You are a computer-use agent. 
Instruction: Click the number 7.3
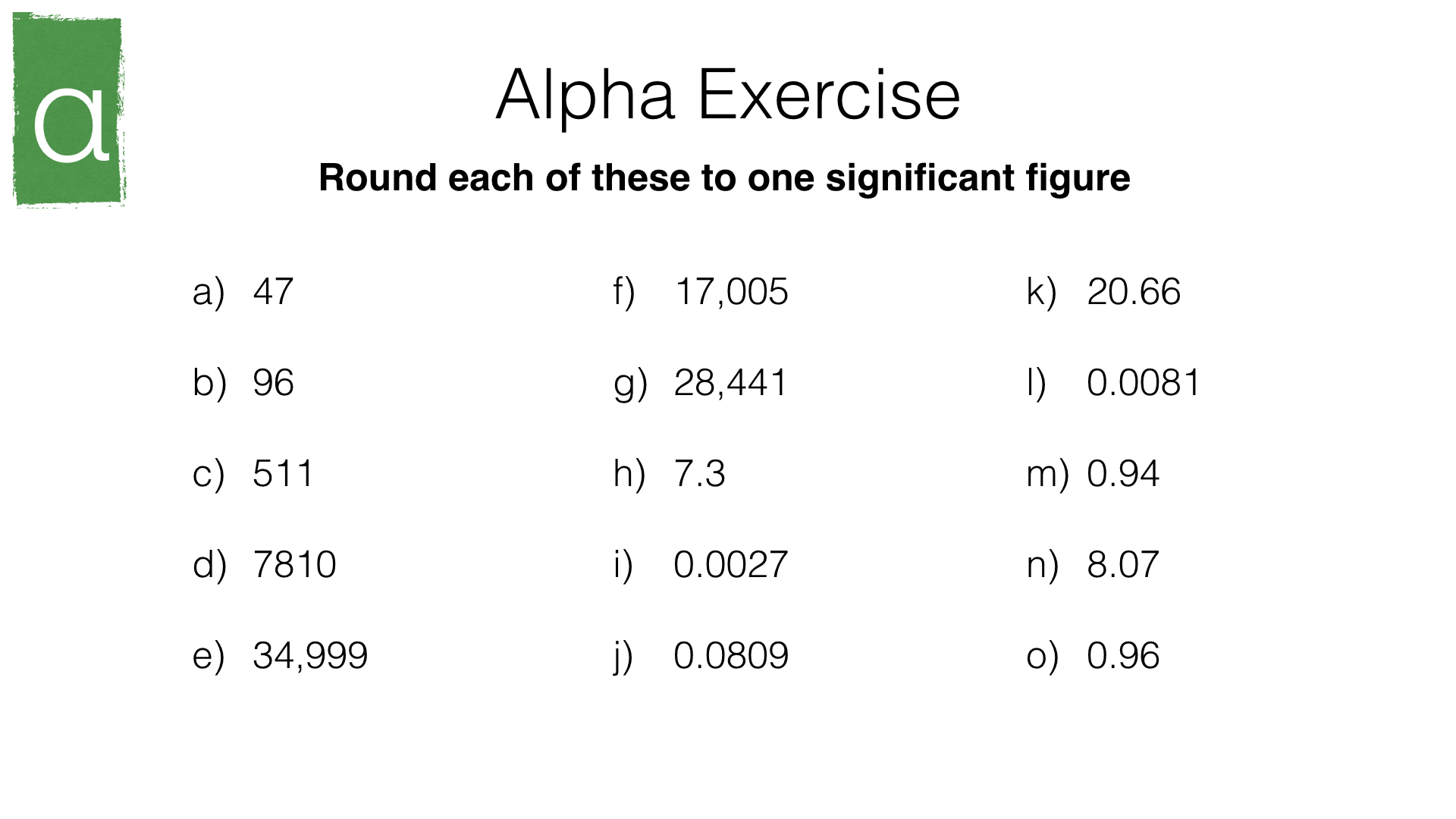coord(699,474)
